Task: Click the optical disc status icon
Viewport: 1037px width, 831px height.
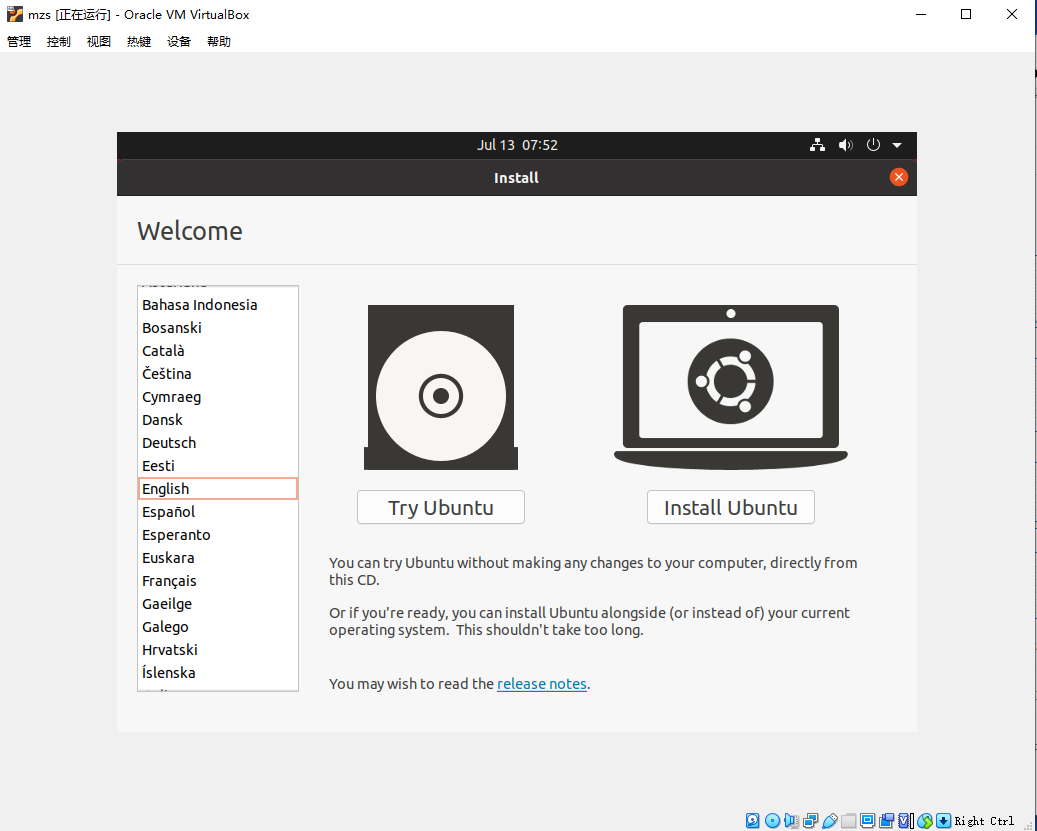Action: click(772, 820)
